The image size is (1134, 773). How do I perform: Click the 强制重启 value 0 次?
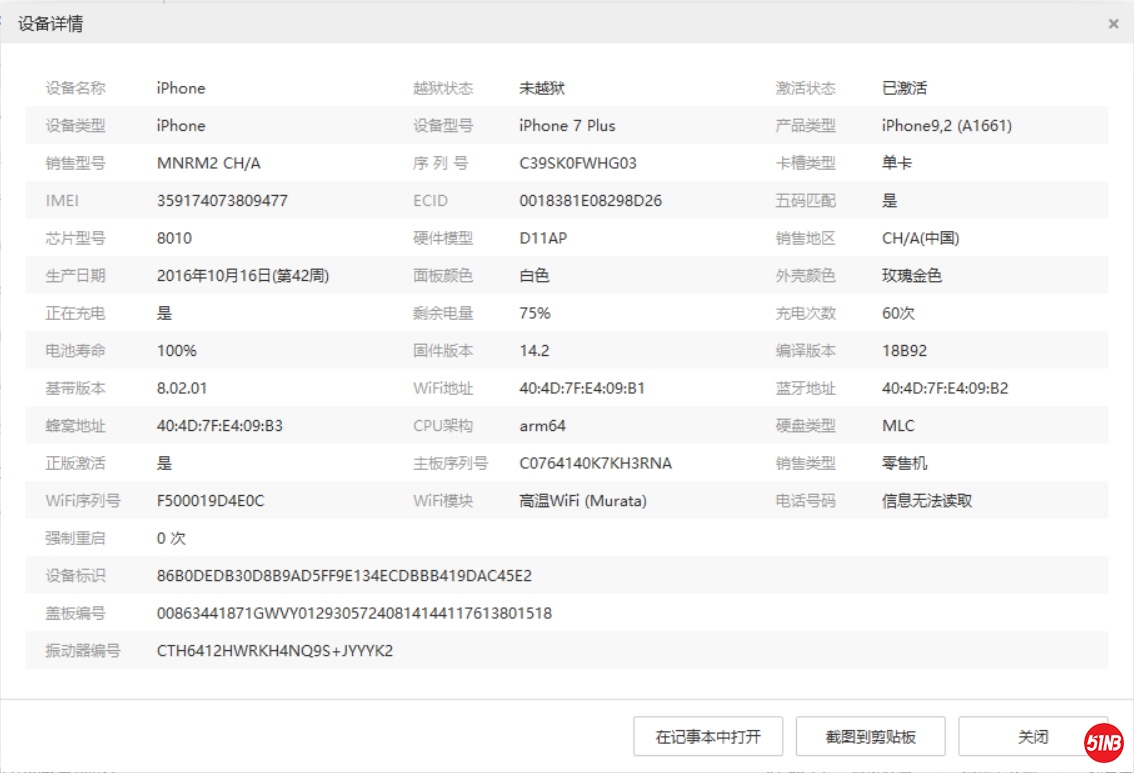point(171,539)
